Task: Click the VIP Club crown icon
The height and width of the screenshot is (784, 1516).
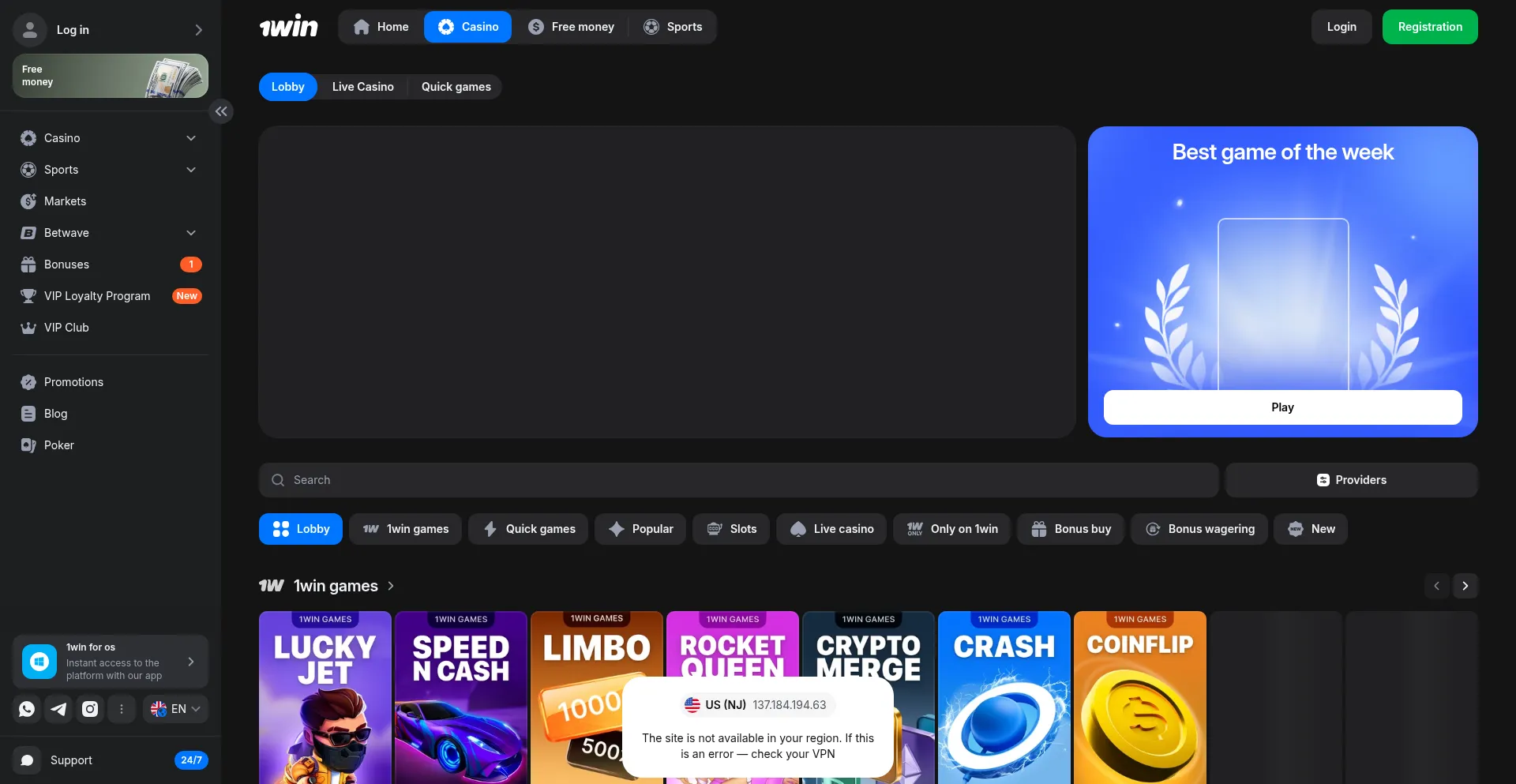Action: (x=28, y=328)
